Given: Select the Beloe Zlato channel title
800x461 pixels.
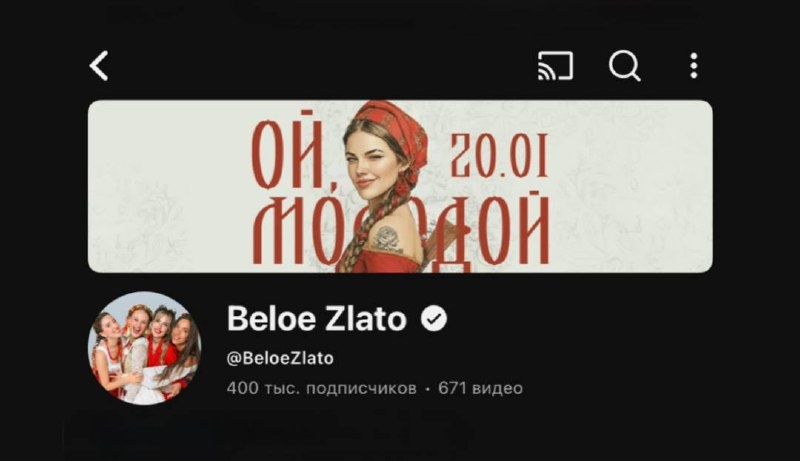Looking at the screenshot, I should [x=316, y=319].
